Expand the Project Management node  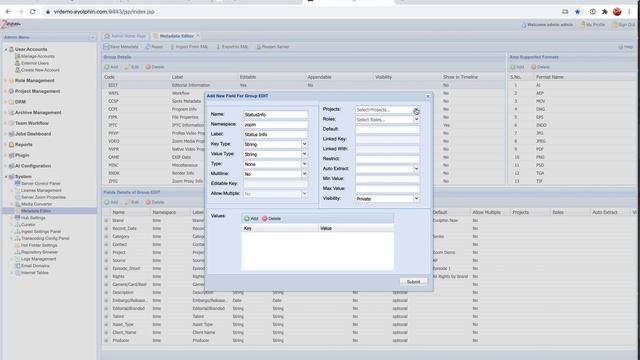[6, 91]
